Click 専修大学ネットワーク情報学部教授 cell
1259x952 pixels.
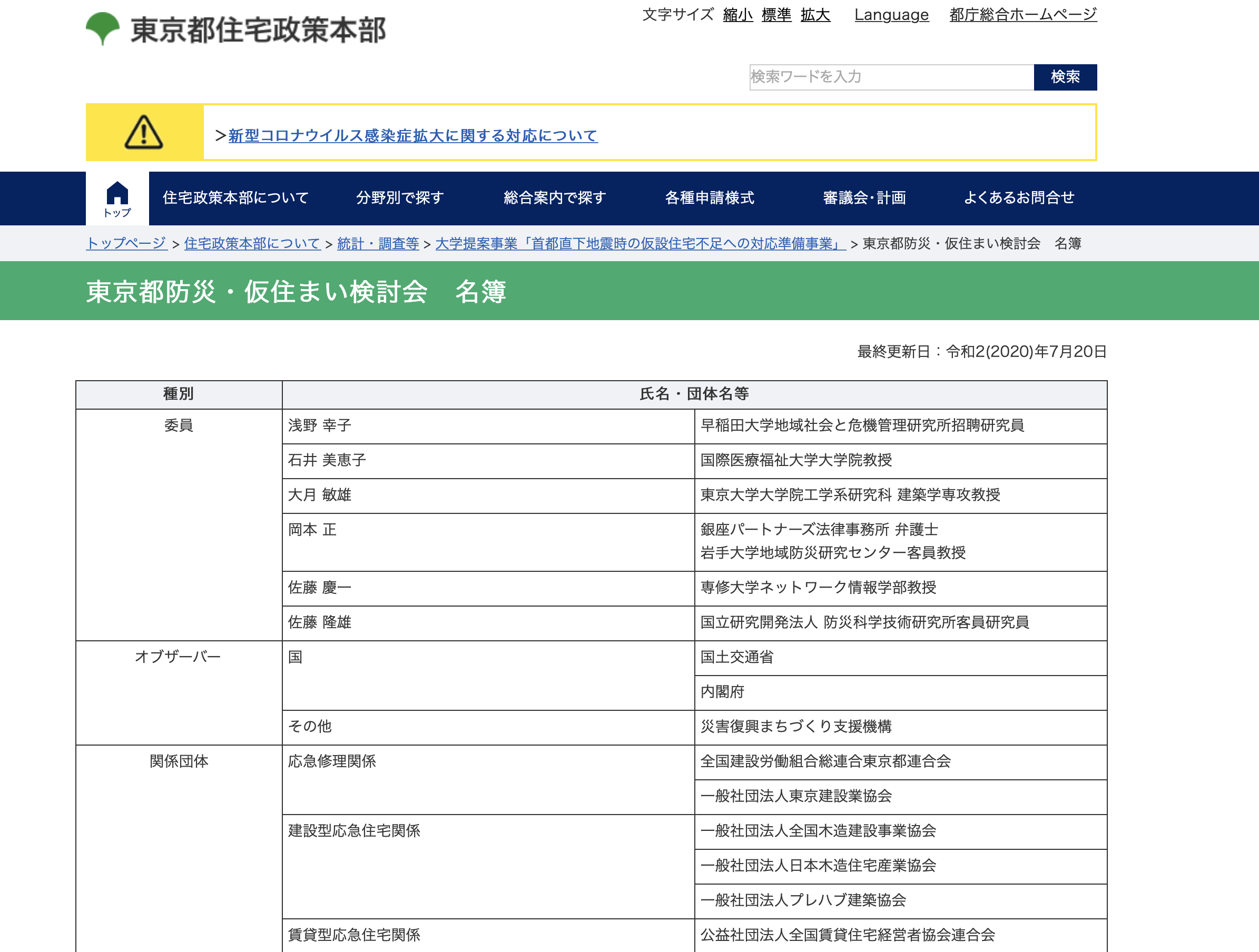[x=900, y=588]
